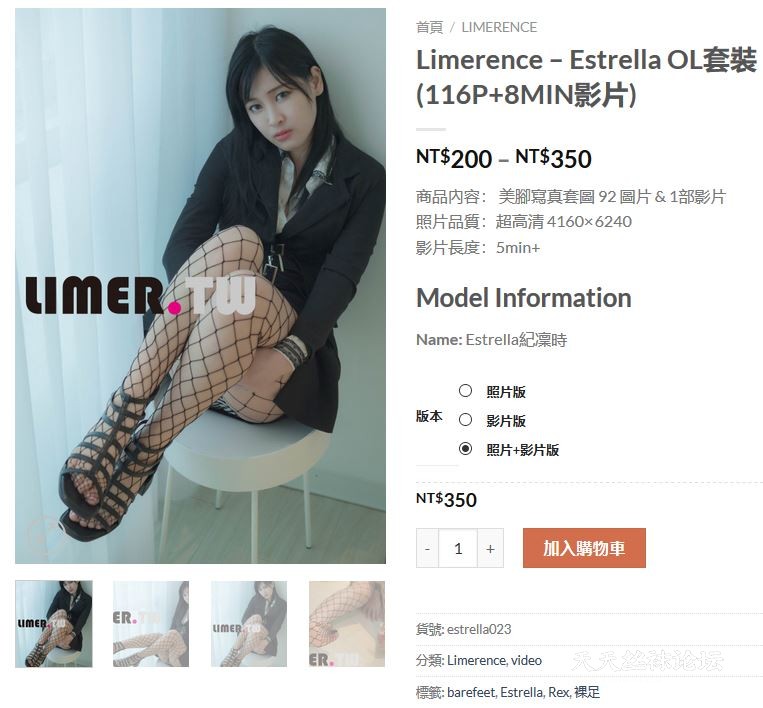Increase quantity with the plus button
This screenshot has width=763, height=708.
click(490, 548)
